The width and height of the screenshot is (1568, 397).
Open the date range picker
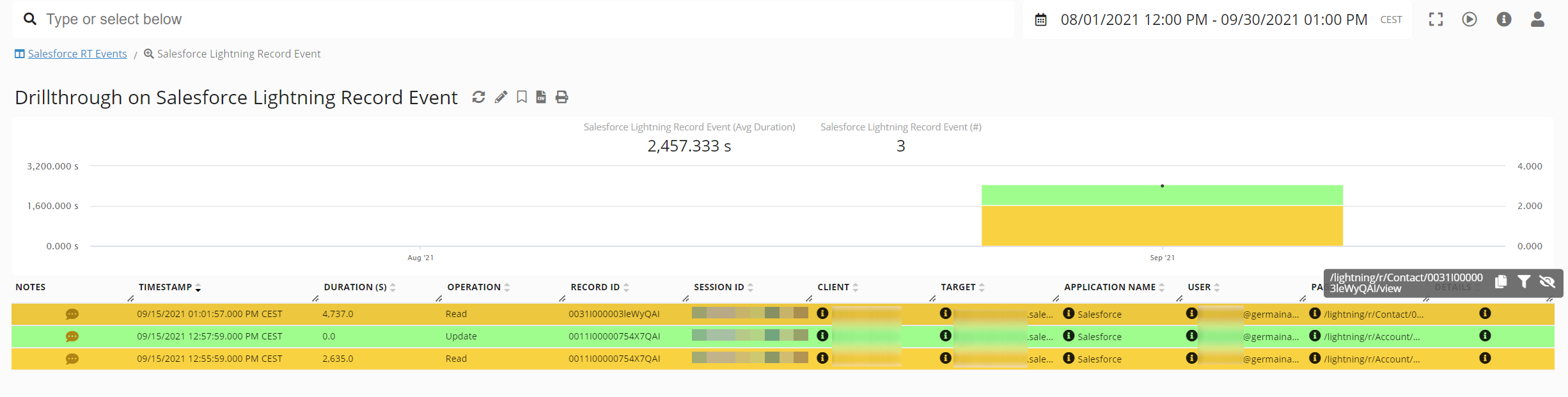pyautogui.click(x=1213, y=20)
